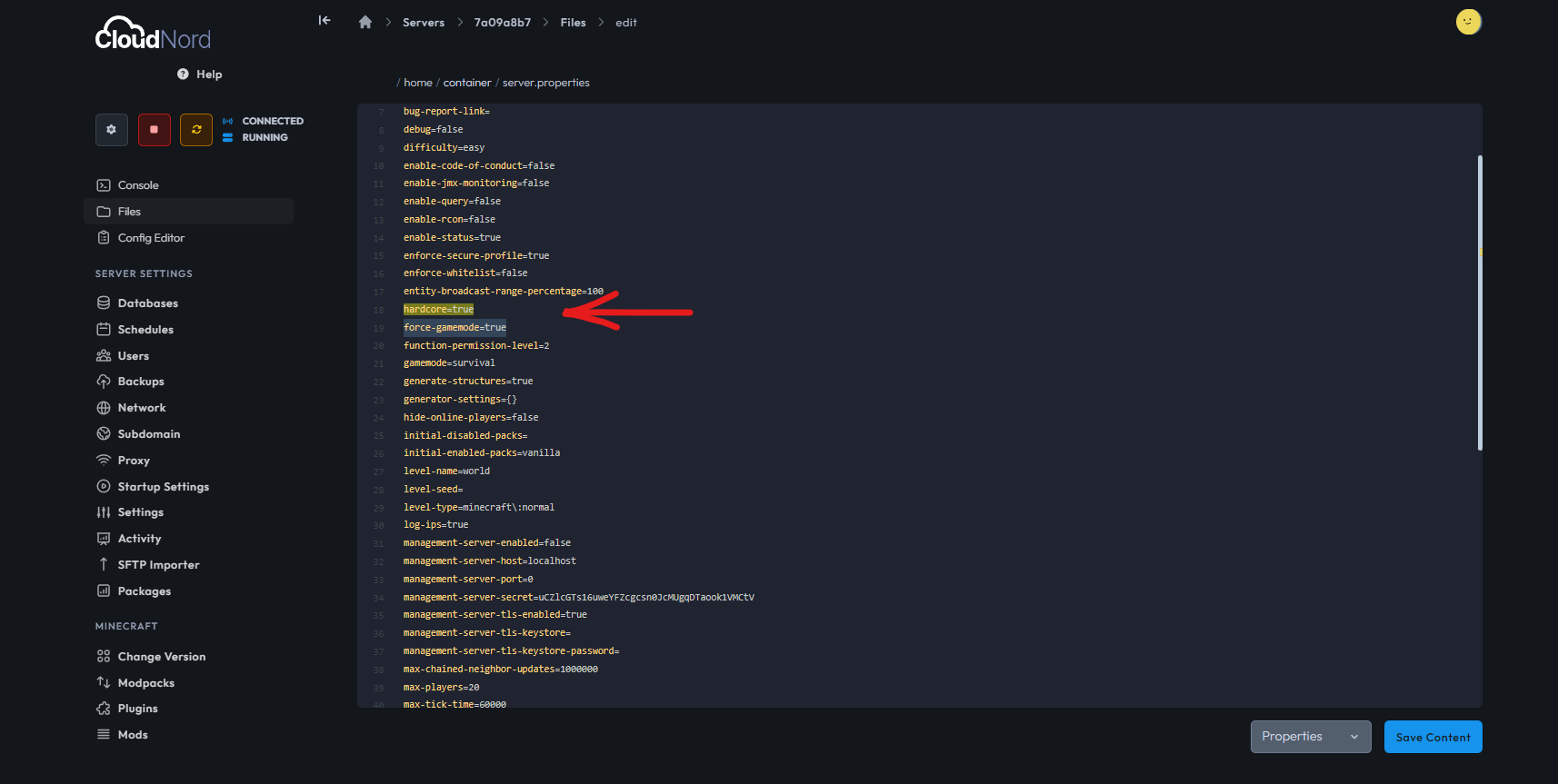Open Config Editor in the sidebar
This screenshot has height=784, width=1558.
(x=151, y=238)
